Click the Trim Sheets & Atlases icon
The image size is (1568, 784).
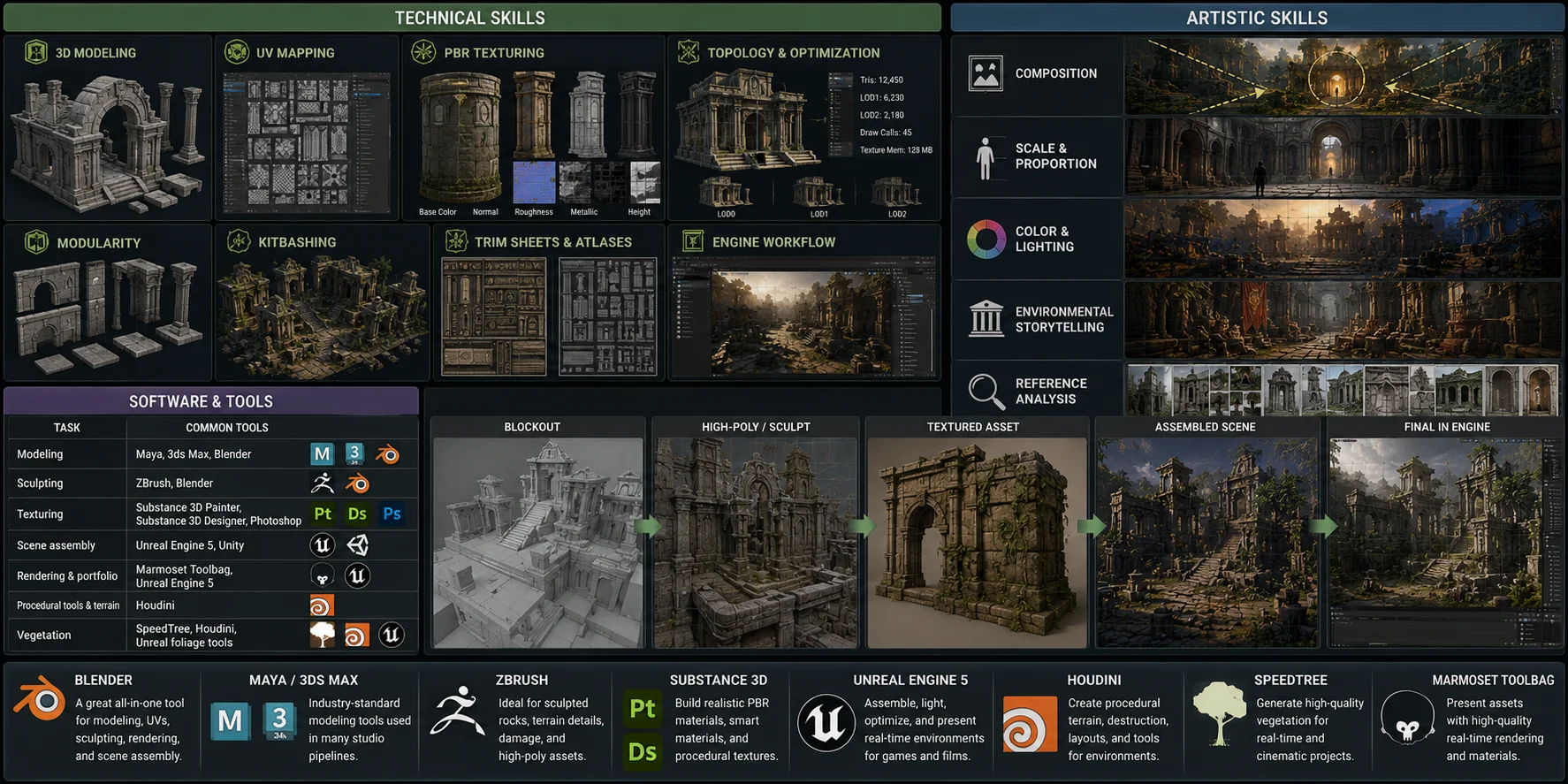[456, 240]
